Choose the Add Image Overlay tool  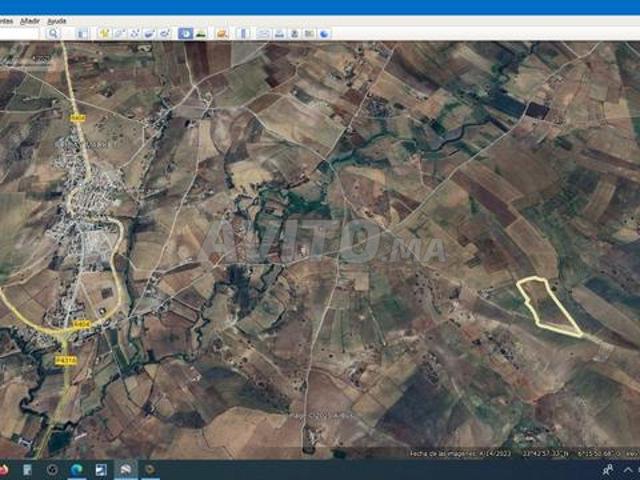click(x=148, y=33)
